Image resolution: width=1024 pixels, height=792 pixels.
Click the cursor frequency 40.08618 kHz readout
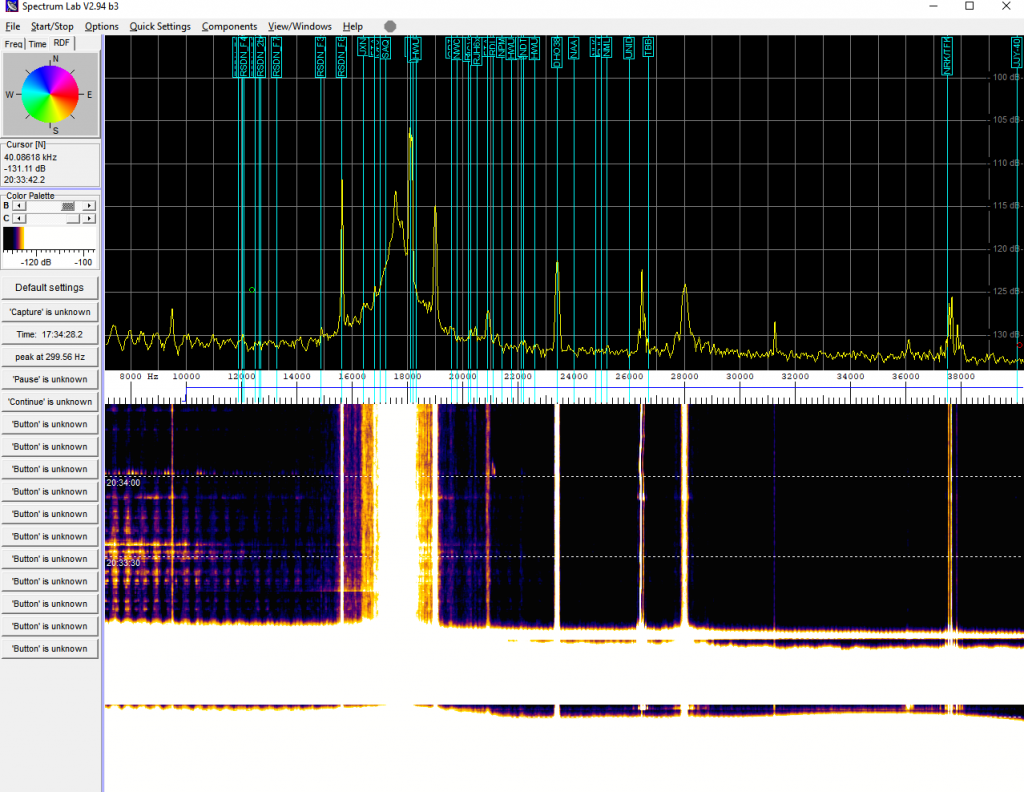pos(31,157)
